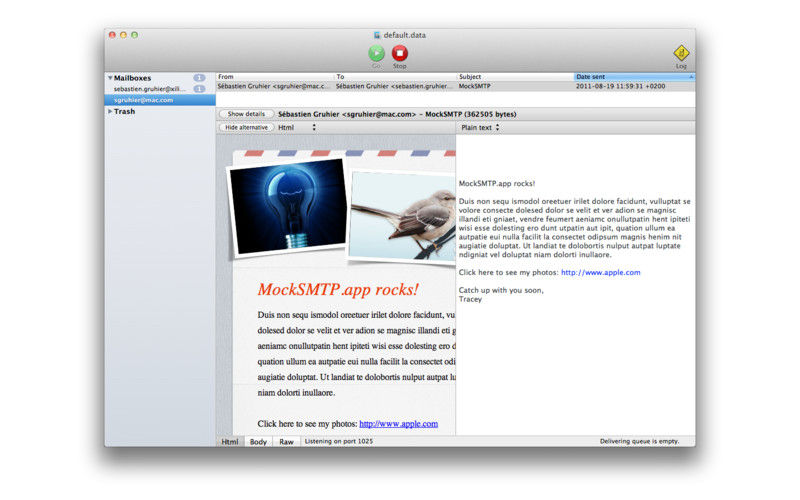Open the yellow Log icon
The width and height of the screenshot is (800, 500).
[681, 53]
